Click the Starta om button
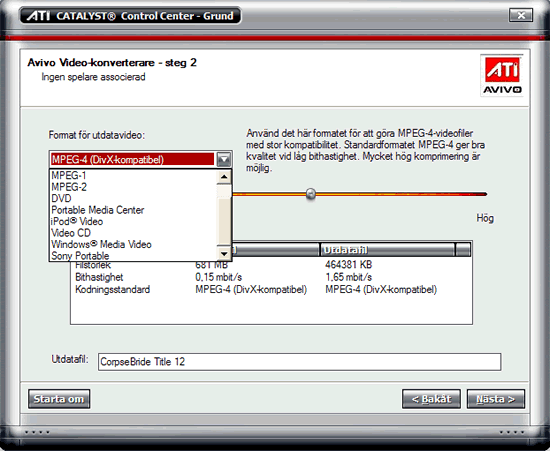550x451 pixels. pos(59,399)
